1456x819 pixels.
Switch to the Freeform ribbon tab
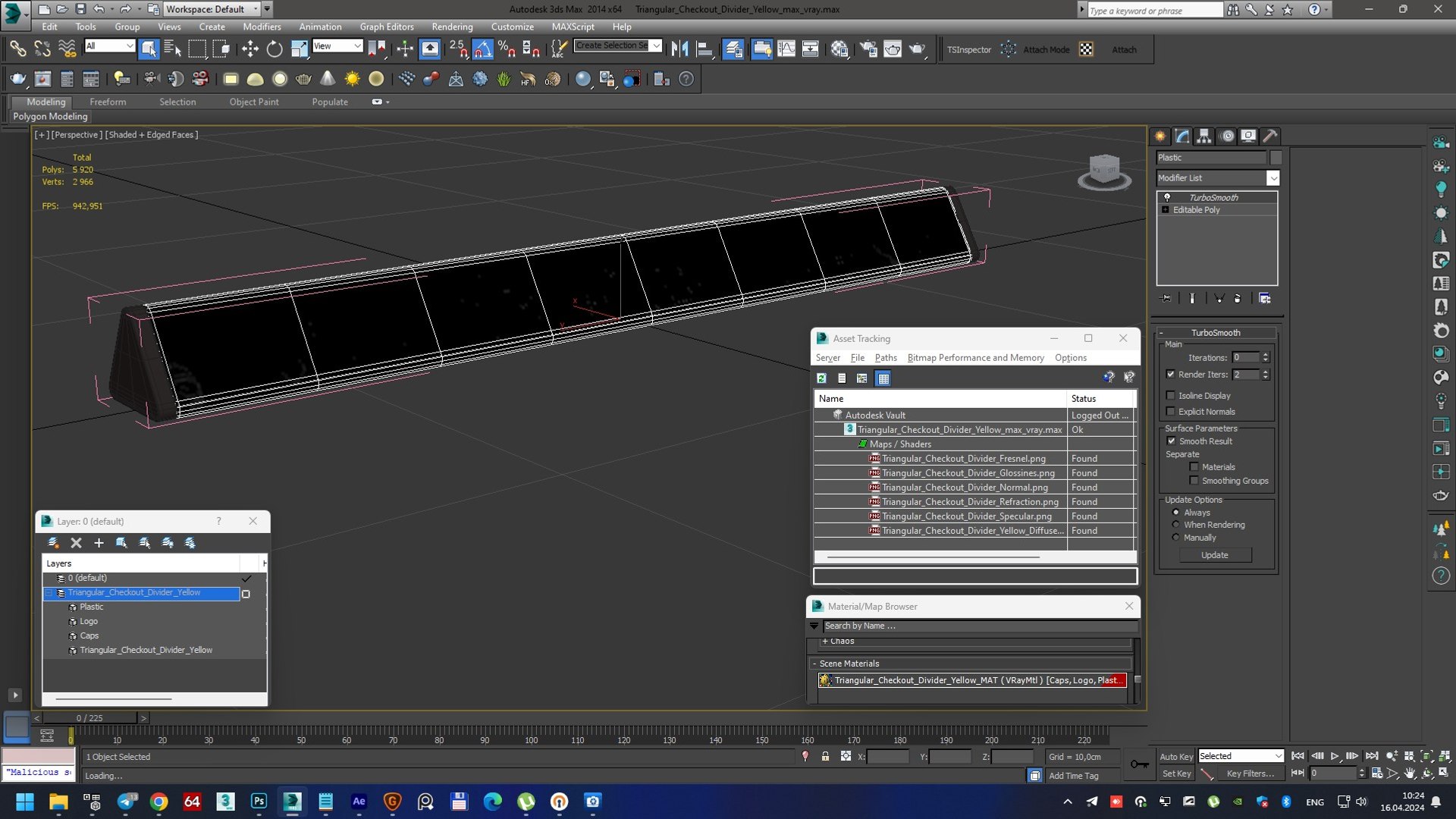point(108,102)
